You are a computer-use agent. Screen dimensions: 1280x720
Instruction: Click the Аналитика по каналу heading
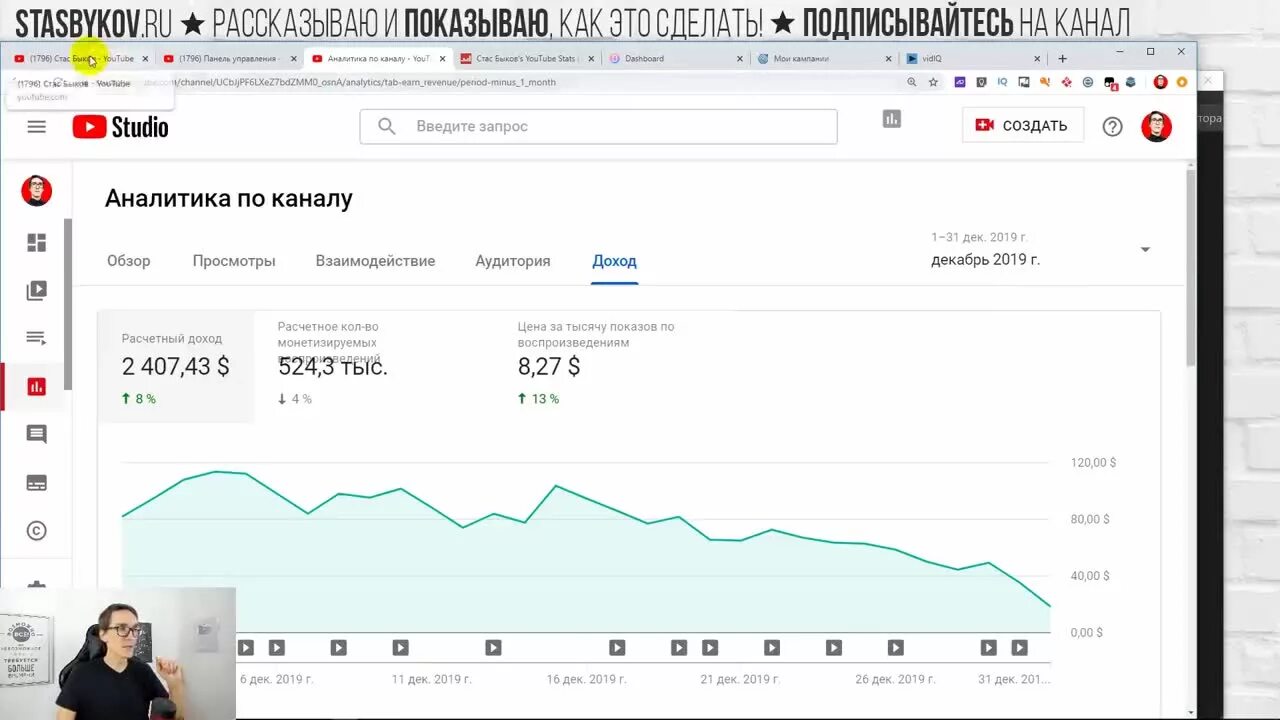point(229,198)
